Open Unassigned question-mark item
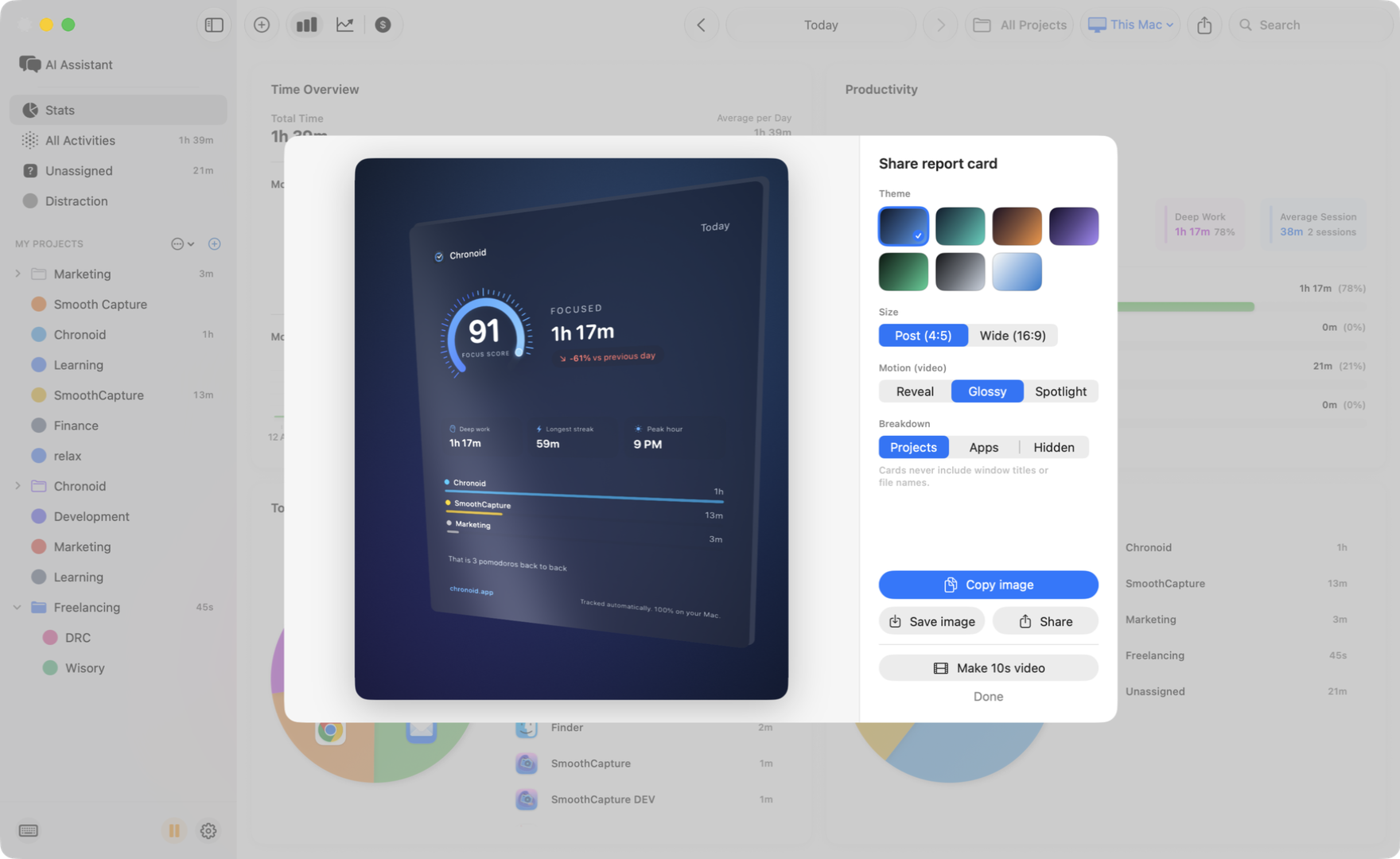The width and height of the screenshot is (1400, 859). [118, 170]
